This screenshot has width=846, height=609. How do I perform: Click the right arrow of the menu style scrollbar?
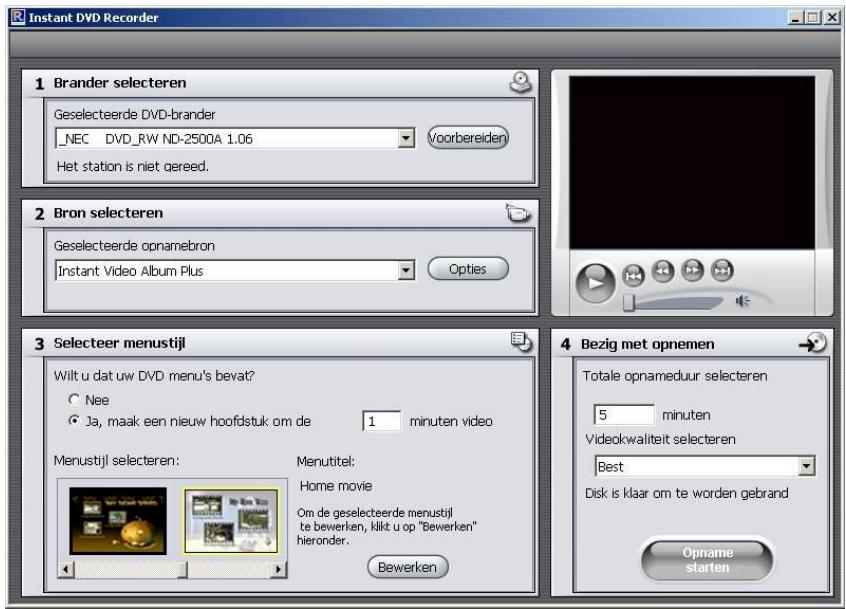278,569
